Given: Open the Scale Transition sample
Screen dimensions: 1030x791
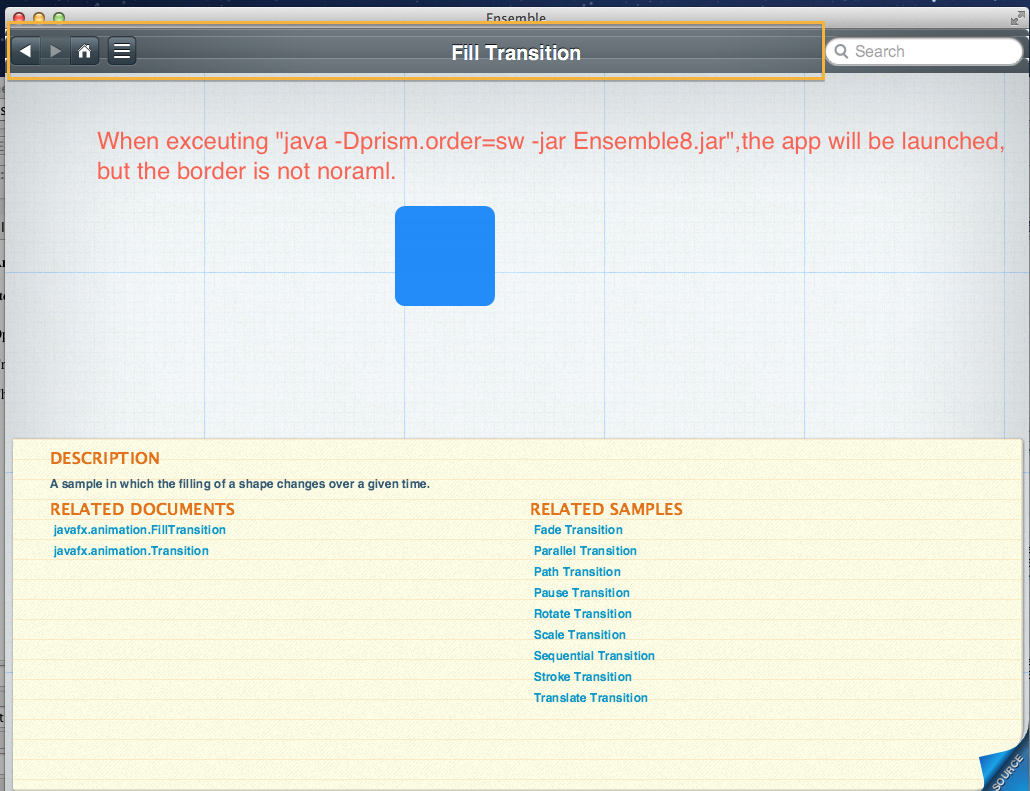Looking at the screenshot, I should [x=580, y=635].
